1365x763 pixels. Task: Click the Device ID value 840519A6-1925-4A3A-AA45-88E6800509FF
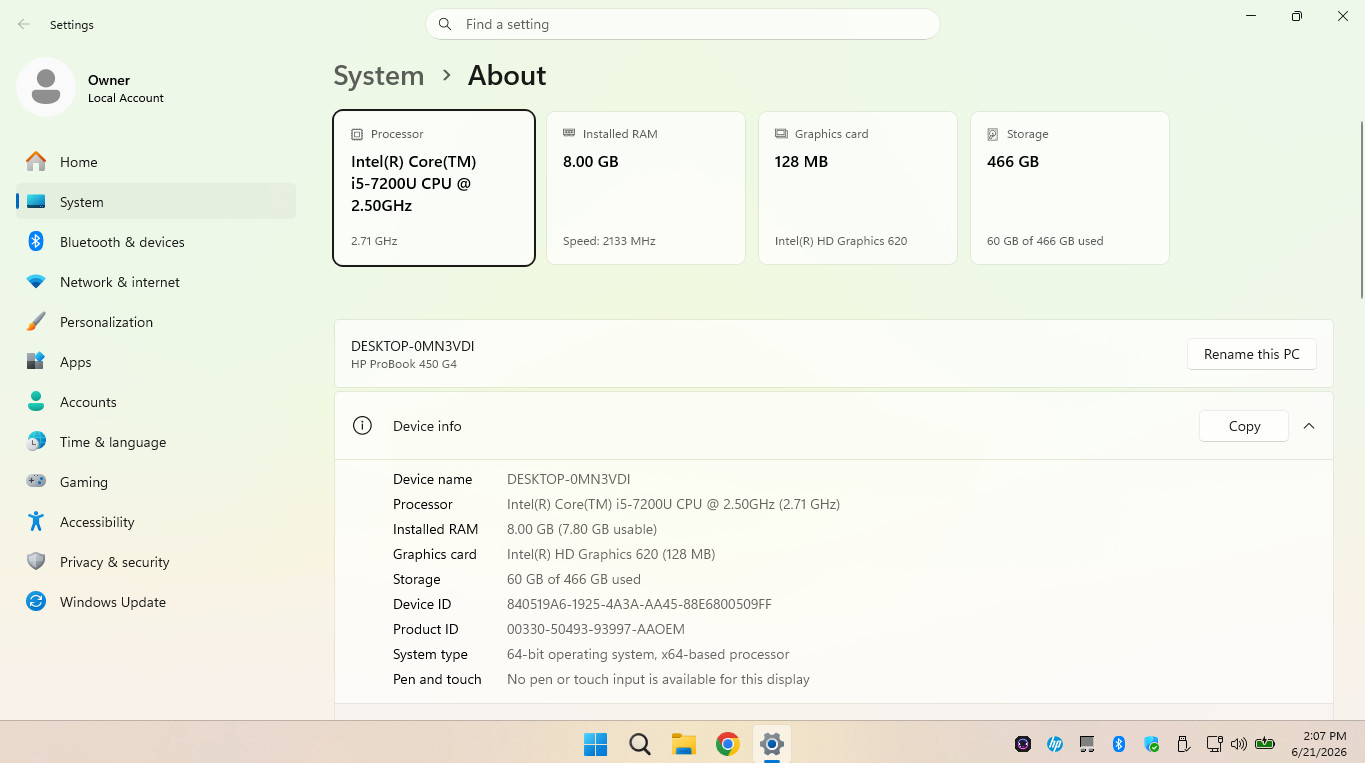[639, 604]
